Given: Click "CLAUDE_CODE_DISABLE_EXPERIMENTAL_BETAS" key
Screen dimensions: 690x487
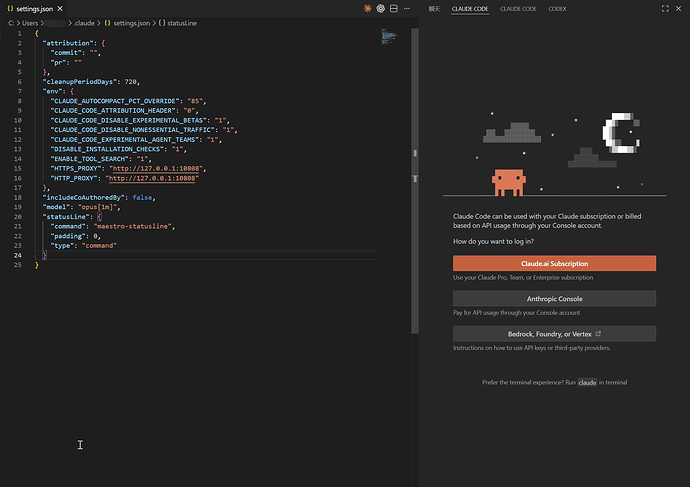Looking at the screenshot, I should (x=128, y=121).
